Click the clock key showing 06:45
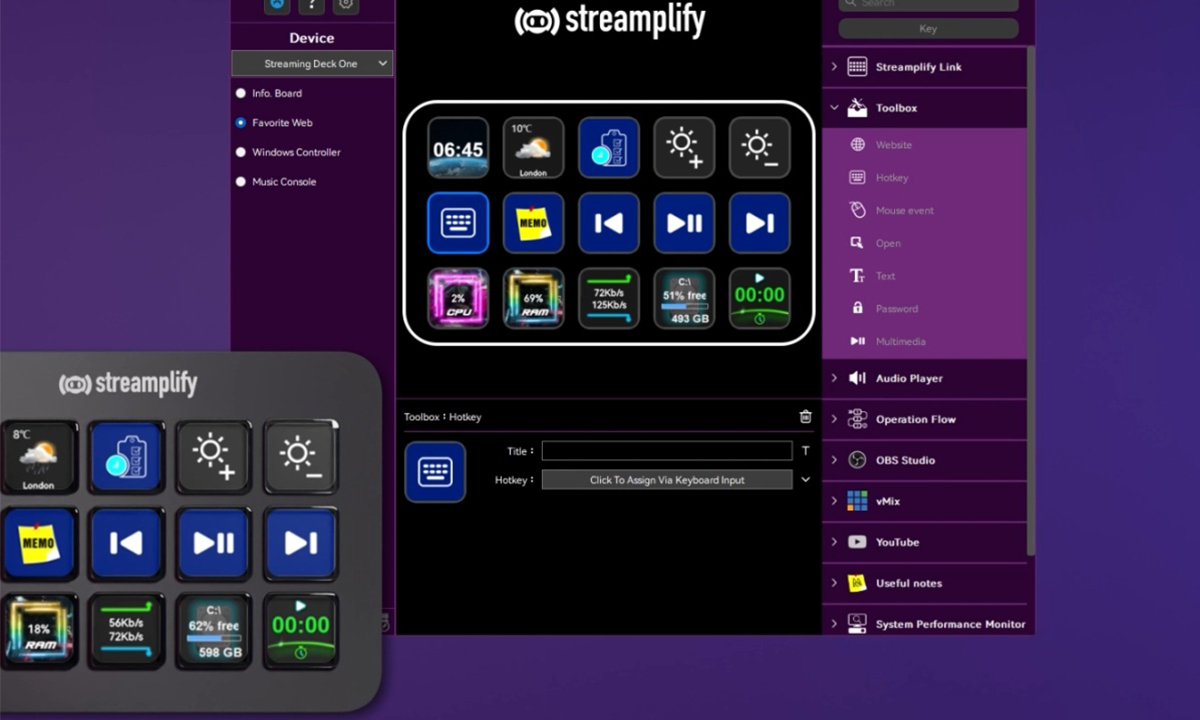Image resolution: width=1200 pixels, height=720 pixels. click(458, 148)
